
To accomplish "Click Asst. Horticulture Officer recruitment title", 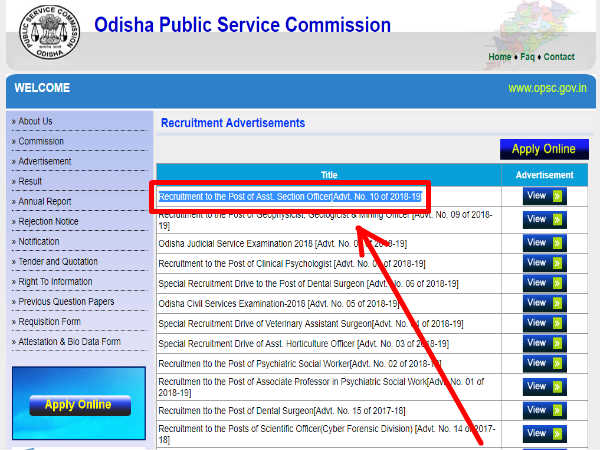I will click(x=303, y=344).
